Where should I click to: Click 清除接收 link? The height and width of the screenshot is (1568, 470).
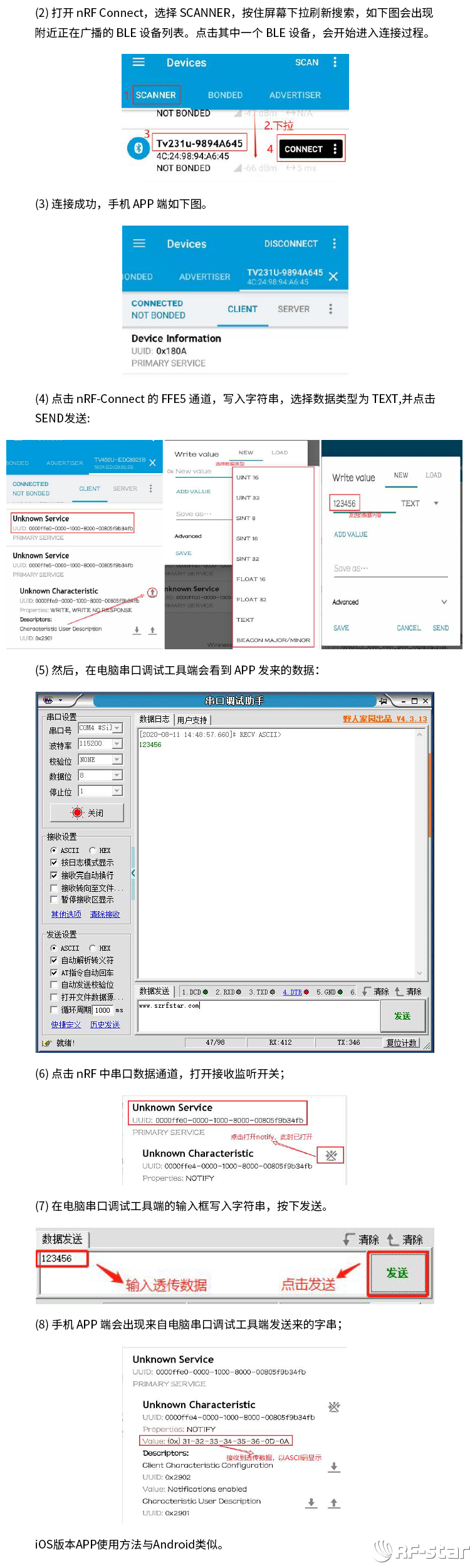tap(105, 914)
